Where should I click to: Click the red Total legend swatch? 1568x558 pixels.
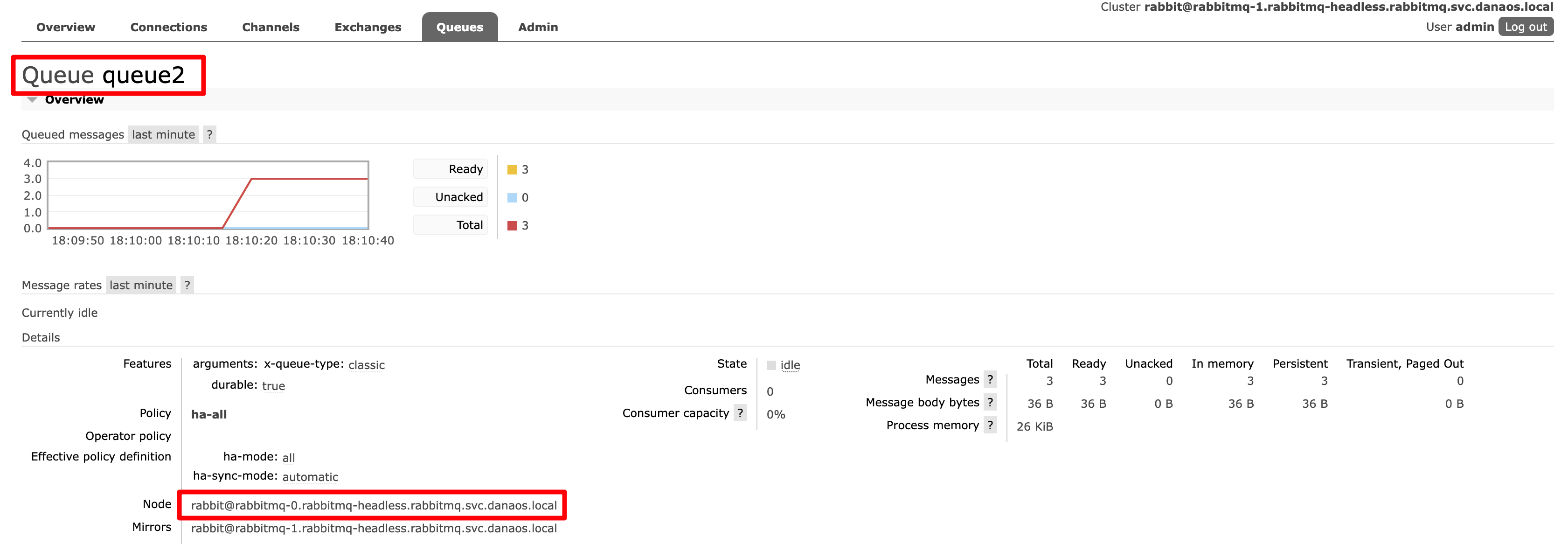512,226
